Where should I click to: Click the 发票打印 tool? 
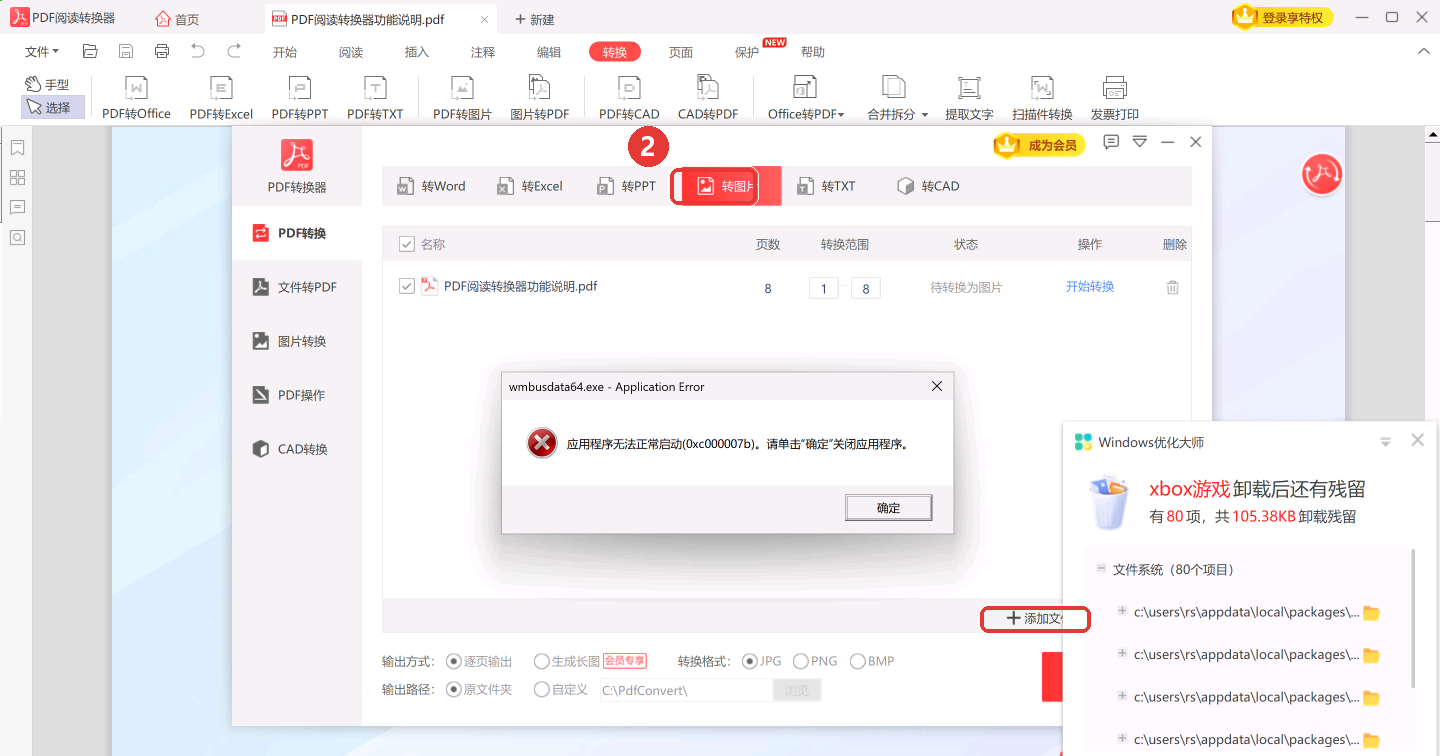1114,99
